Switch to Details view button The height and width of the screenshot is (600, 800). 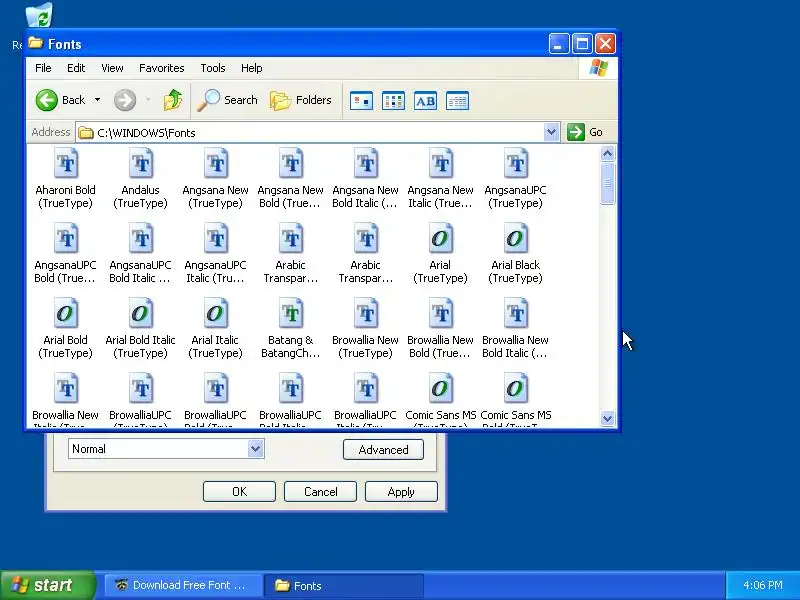(458, 101)
